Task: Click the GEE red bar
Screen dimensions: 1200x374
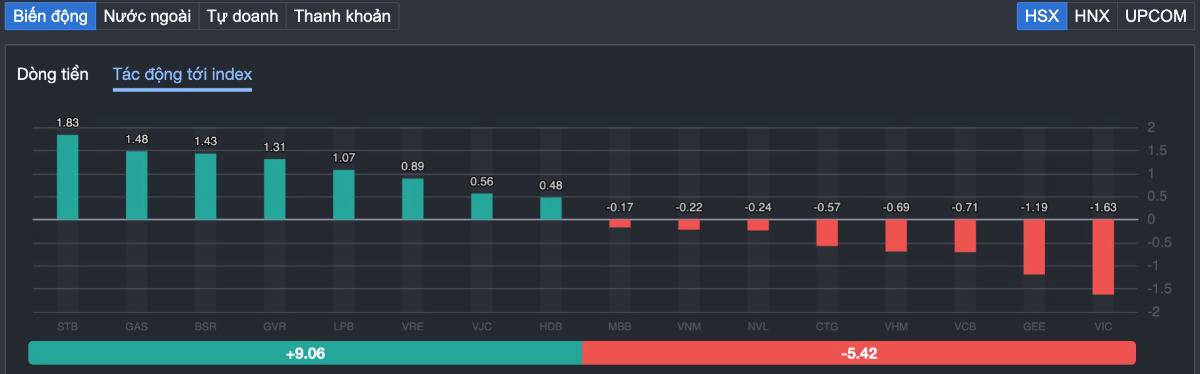Action: tap(1034, 246)
